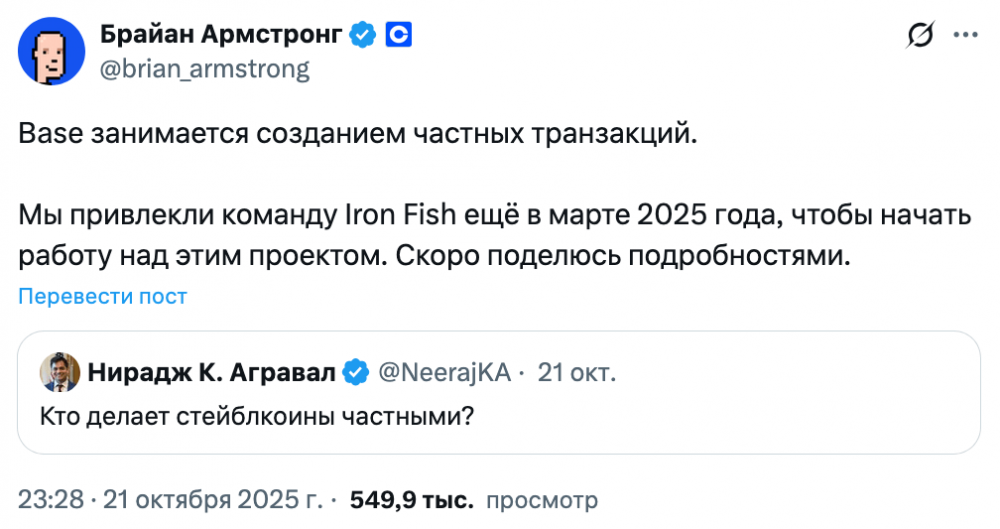Click the verified badge in the quoted post
This screenshot has height=529, width=1000.
tap(355, 373)
